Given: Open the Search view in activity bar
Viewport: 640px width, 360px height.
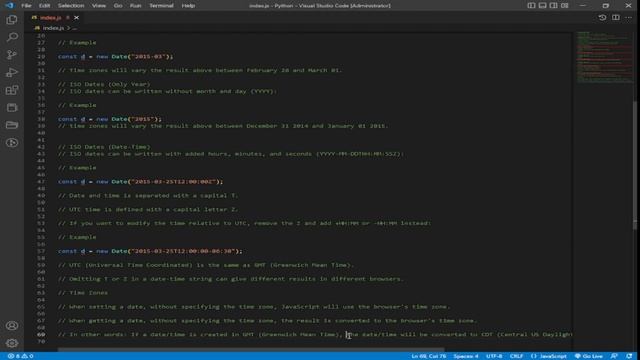Looking at the screenshot, I should coord(12,37).
